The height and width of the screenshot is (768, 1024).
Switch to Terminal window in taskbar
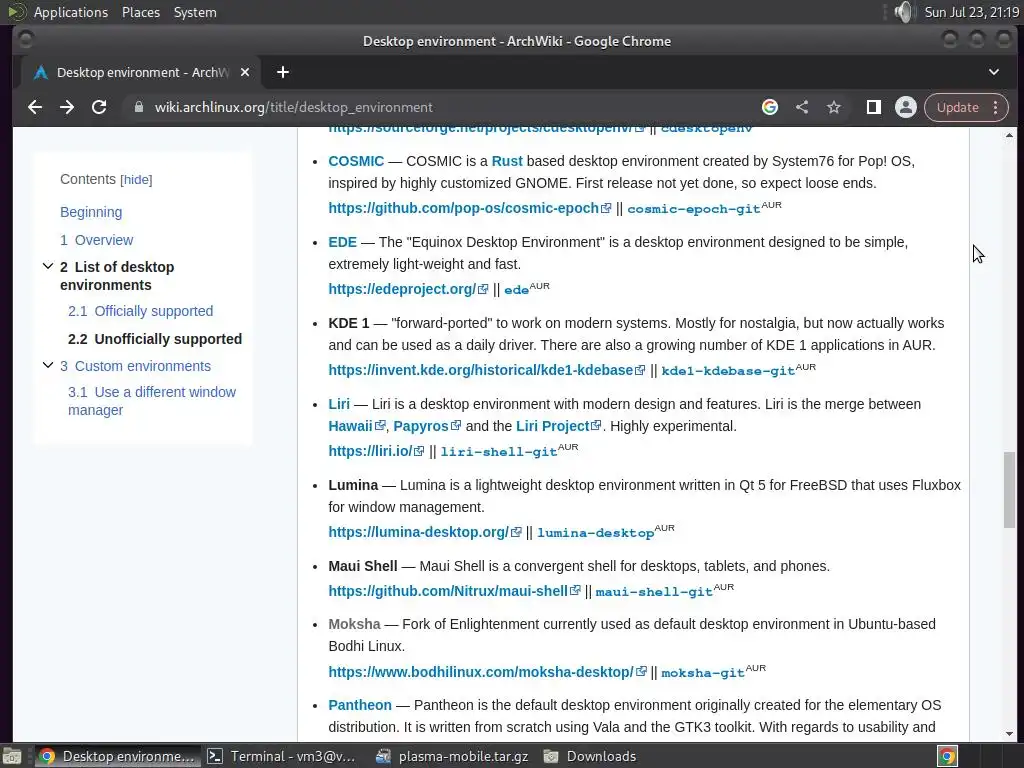tap(281, 756)
